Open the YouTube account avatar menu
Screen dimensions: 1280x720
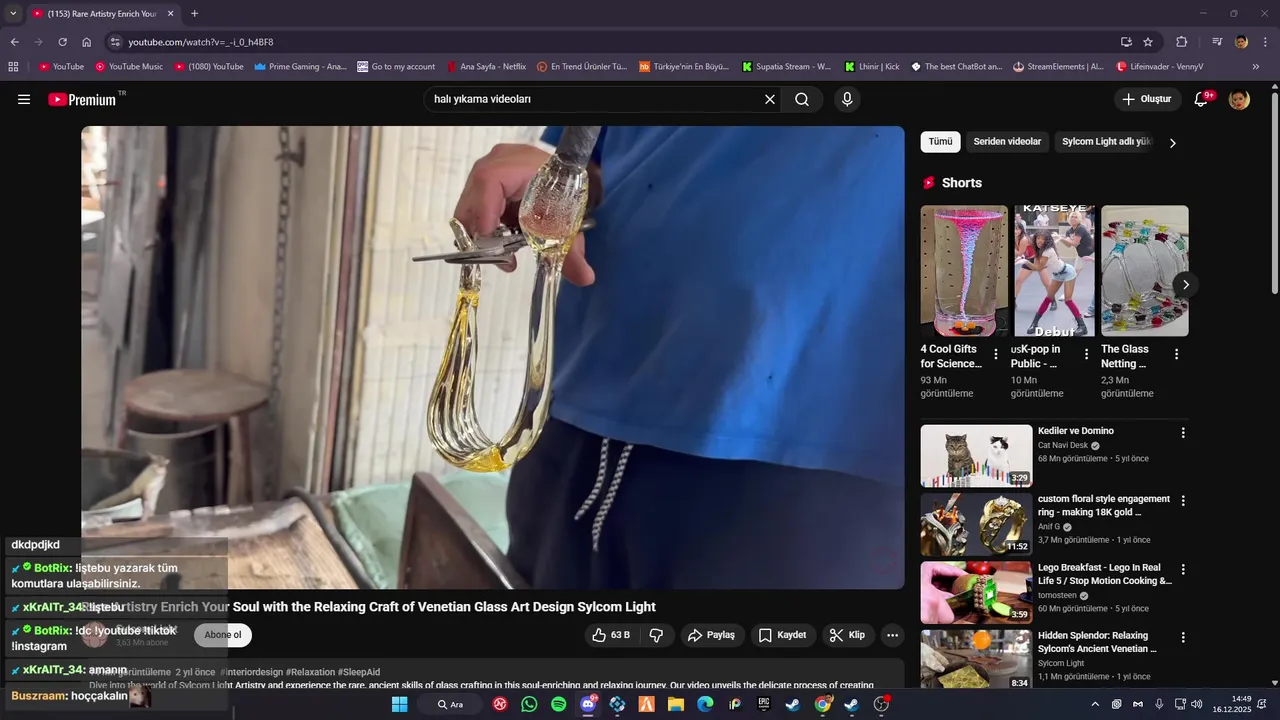click(x=1239, y=99)
